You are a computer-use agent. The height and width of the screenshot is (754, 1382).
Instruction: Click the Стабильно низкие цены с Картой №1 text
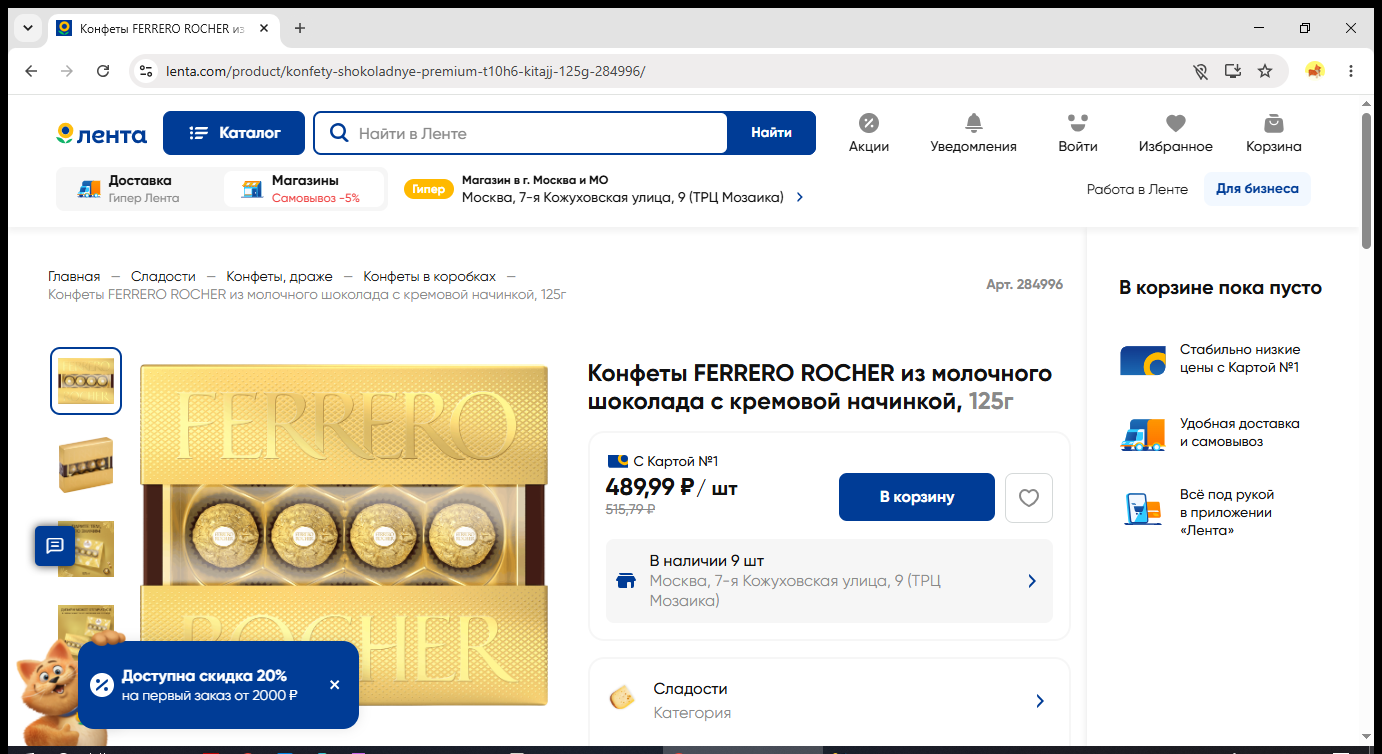[1240, 358]
